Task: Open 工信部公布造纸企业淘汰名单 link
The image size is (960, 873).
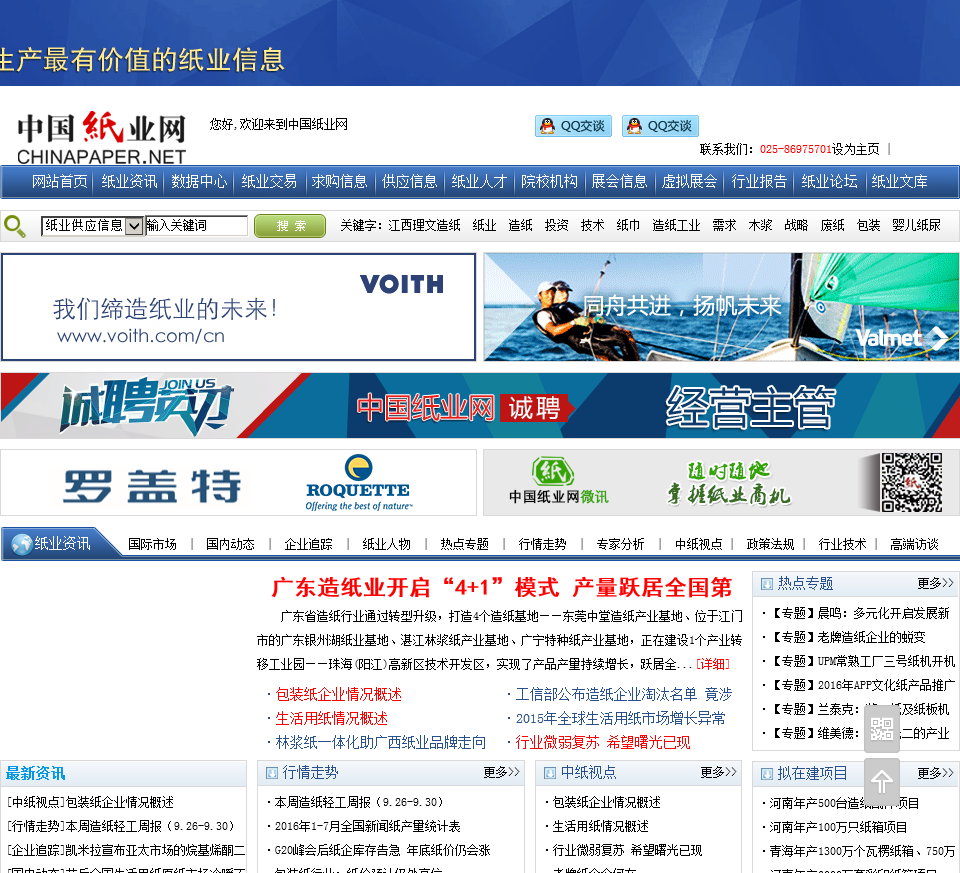Action: [x=624, y=695]
